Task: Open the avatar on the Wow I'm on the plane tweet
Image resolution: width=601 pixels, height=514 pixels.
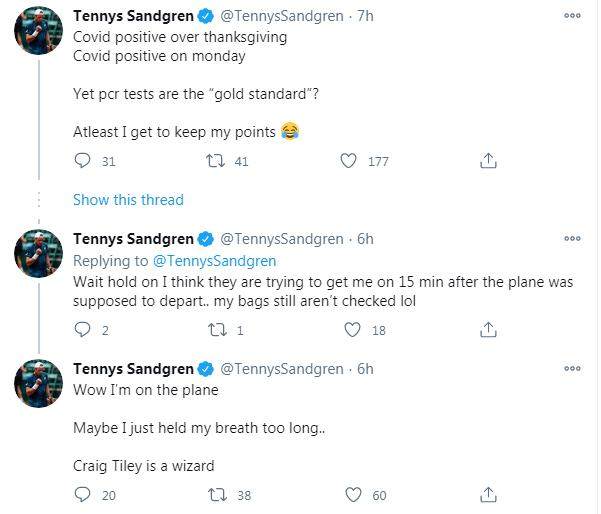Action: pyautogui.click(x=38, y=385)
